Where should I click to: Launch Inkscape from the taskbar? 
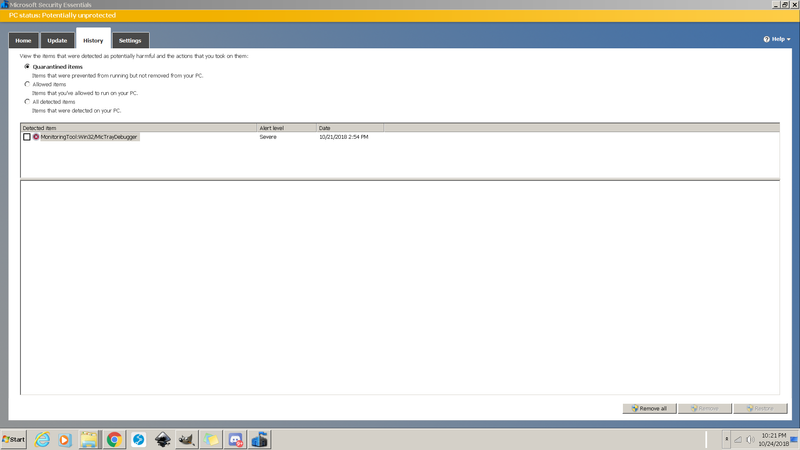[x=163, y=439]
